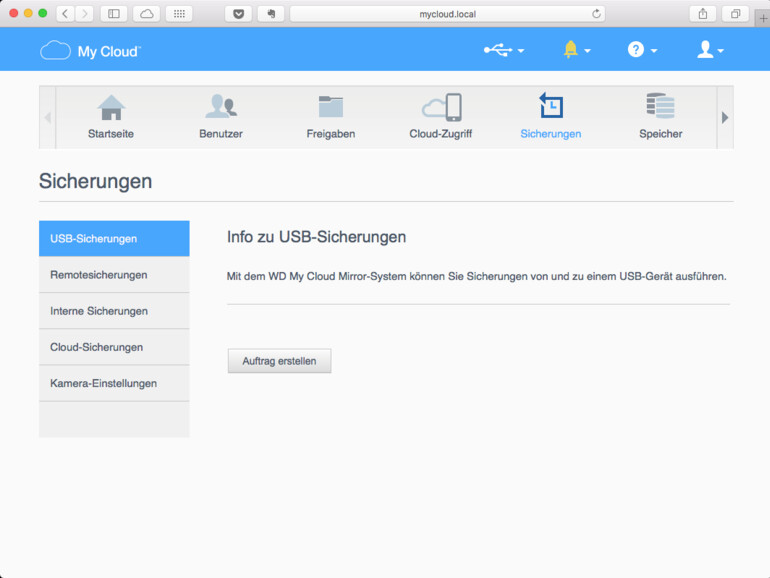Open the Freigaben folder icon
Viewport: 770px width, 578px height.
pos(331,107)
